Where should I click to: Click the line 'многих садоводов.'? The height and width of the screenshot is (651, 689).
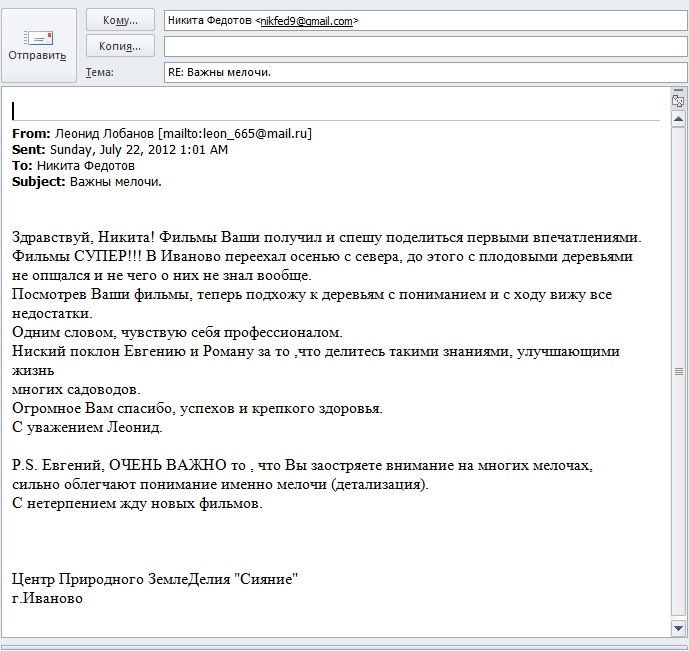click(x=76, y=390)
